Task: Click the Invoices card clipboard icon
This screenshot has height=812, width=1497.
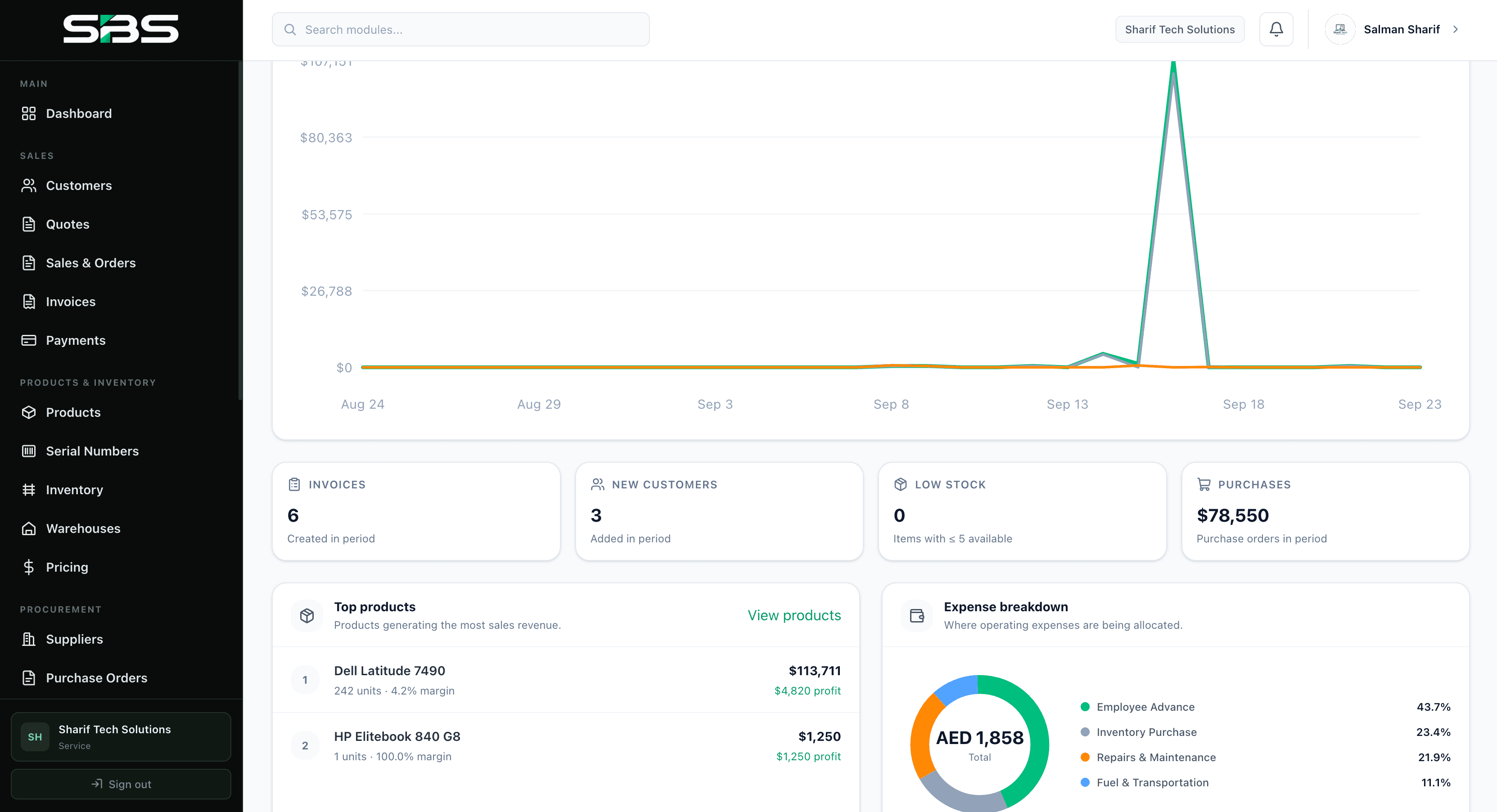Action: [294, 484]
